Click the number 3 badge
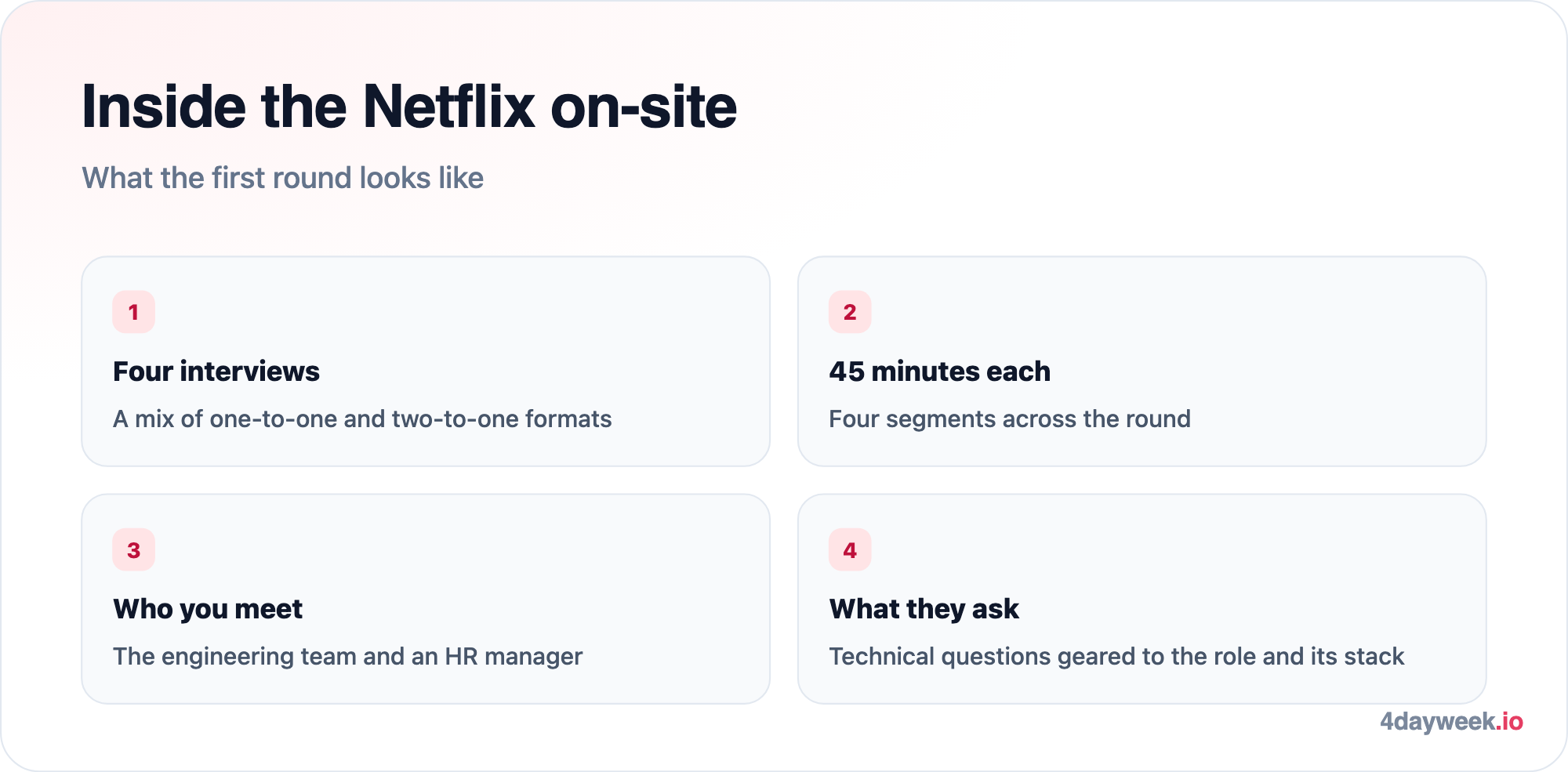The height and width of the screenshot is (772, 1568). [133, 550]
